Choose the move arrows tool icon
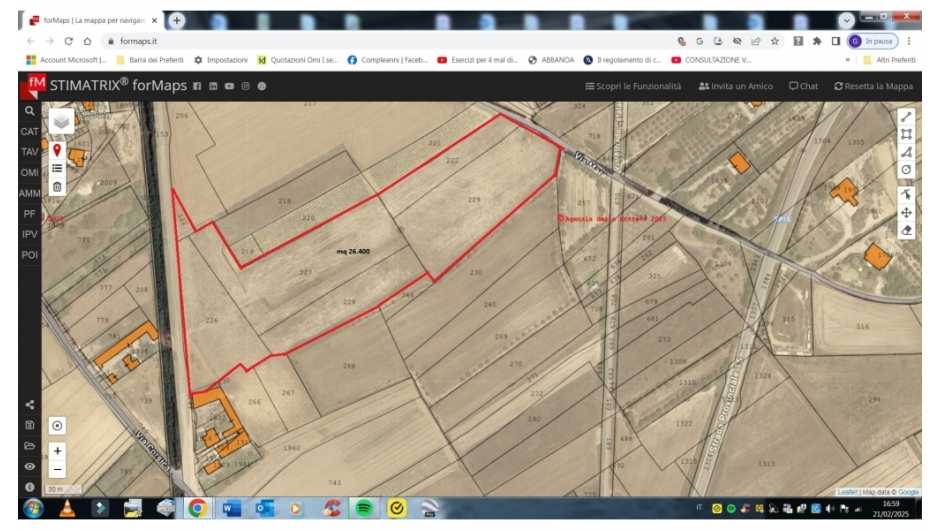940x530 pixels. pos(906,213)
